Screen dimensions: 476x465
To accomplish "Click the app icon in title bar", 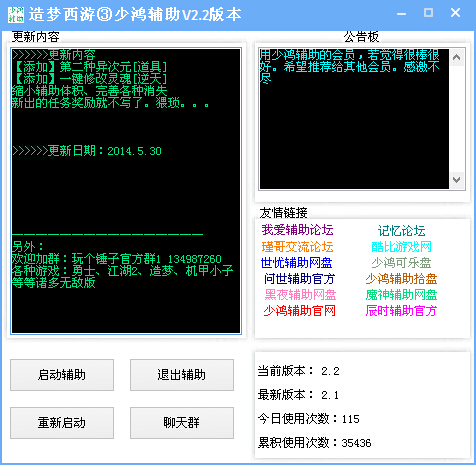I will pyautogui.click(x=16, y=14).
